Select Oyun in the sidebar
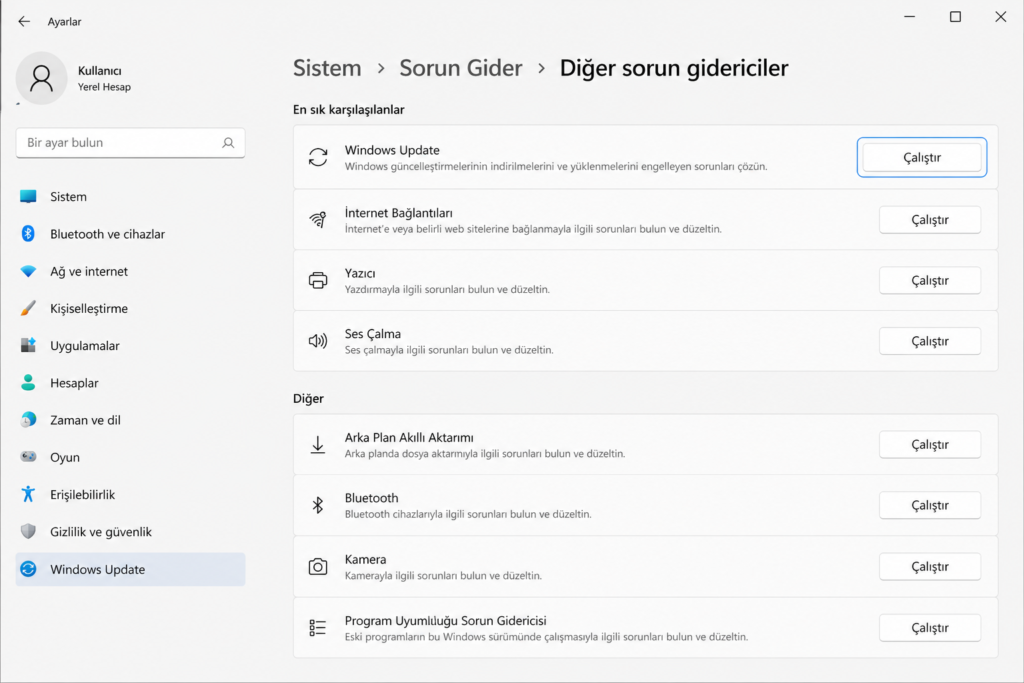1024x683 pixels. 131,457
